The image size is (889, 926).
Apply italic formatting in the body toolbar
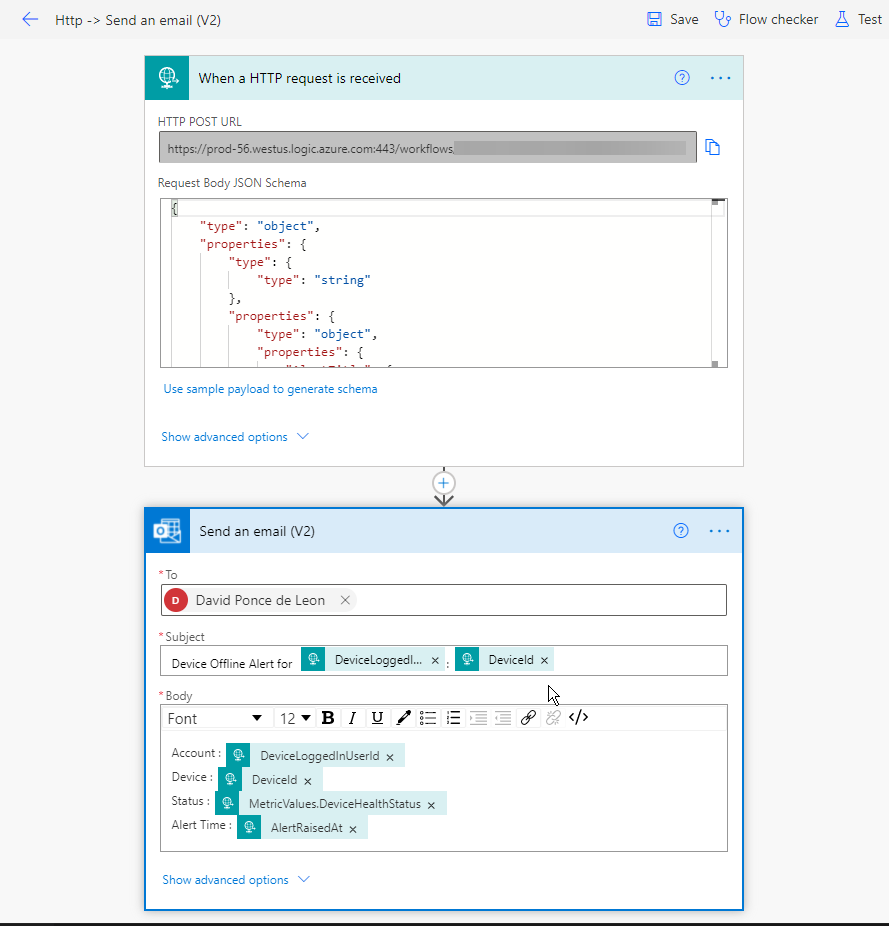click(x=352, y=717)
